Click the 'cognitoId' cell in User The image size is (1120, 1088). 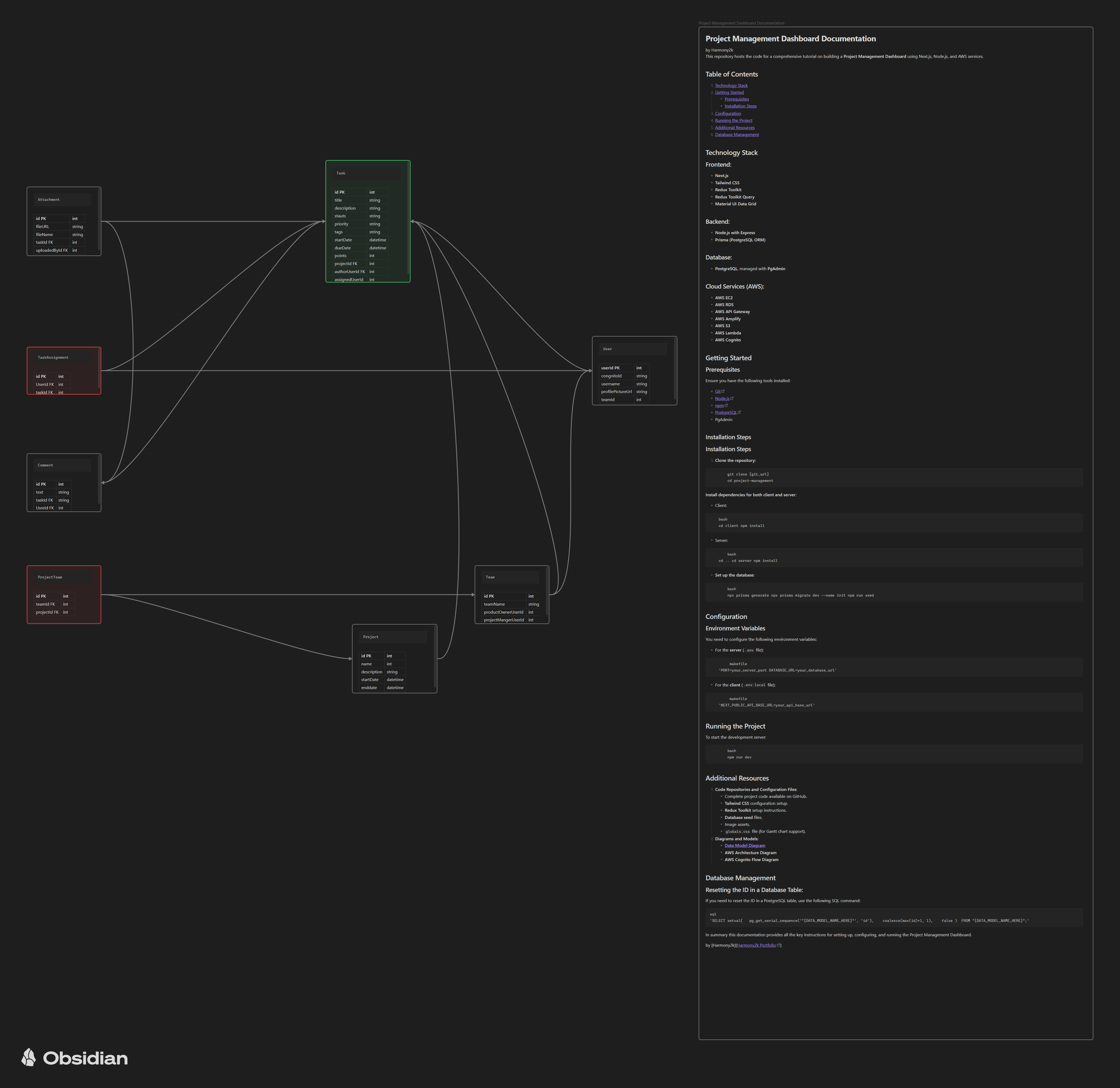[617, 376]
